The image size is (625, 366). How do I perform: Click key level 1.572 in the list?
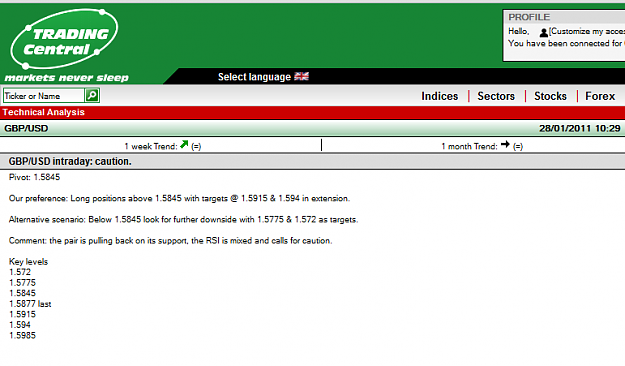[x=20, y=272]
